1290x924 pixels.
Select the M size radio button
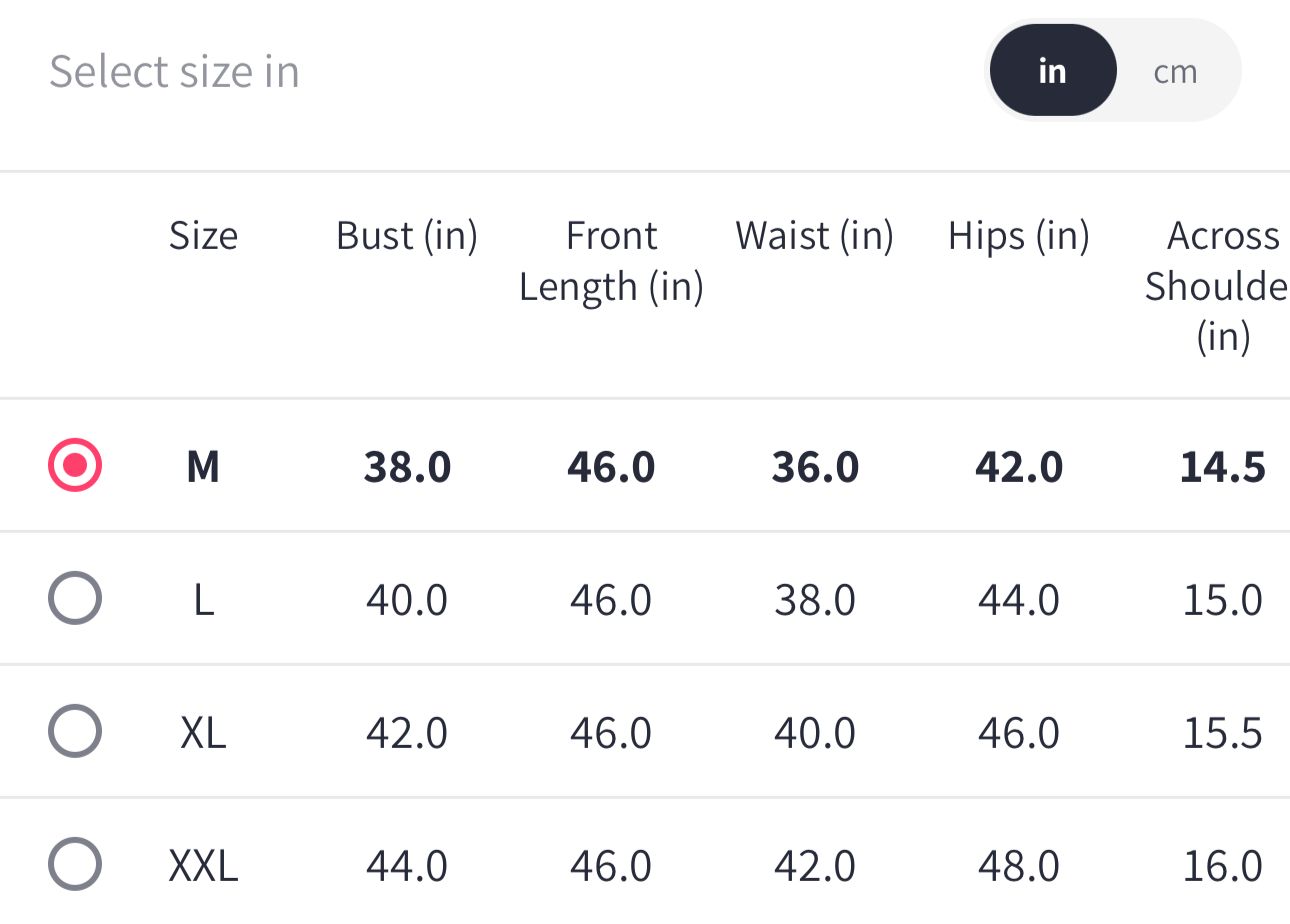[x=75, y=465]
